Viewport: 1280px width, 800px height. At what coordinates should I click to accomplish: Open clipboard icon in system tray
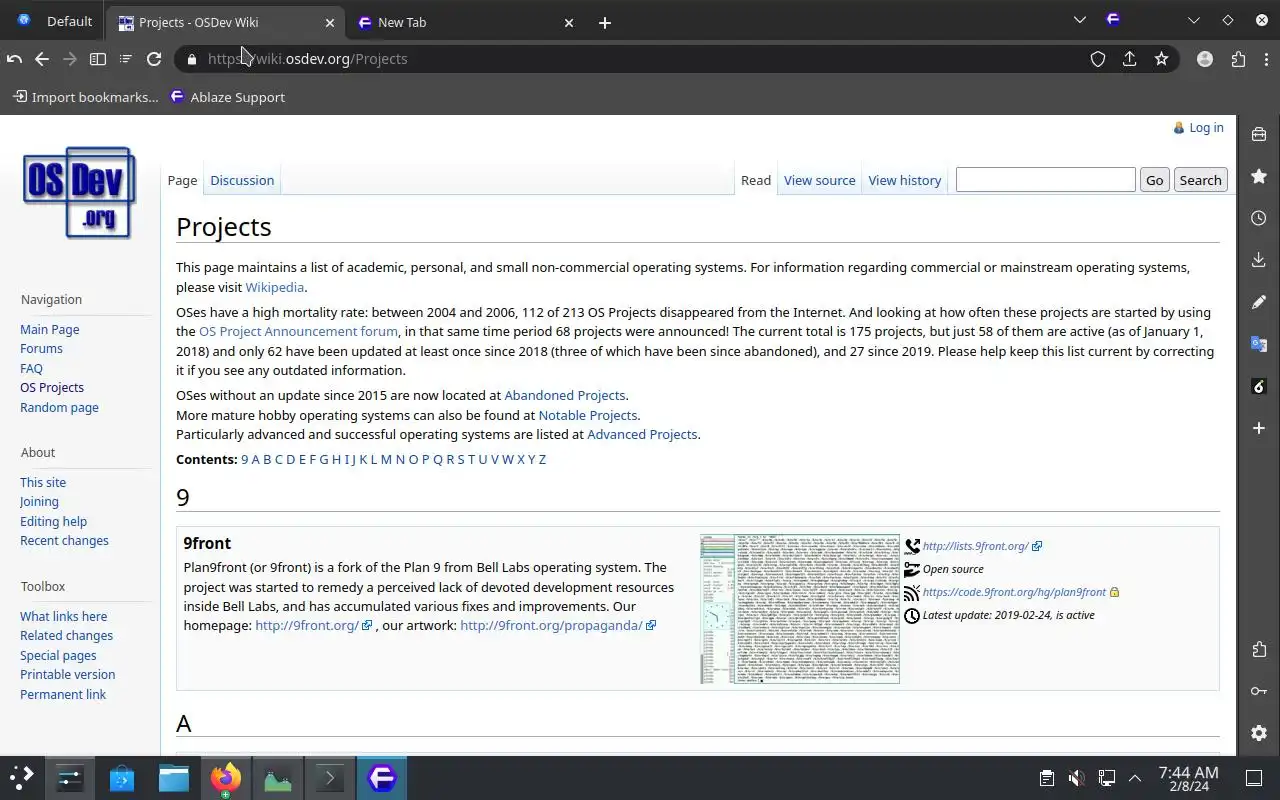[x=1046, y=778]
